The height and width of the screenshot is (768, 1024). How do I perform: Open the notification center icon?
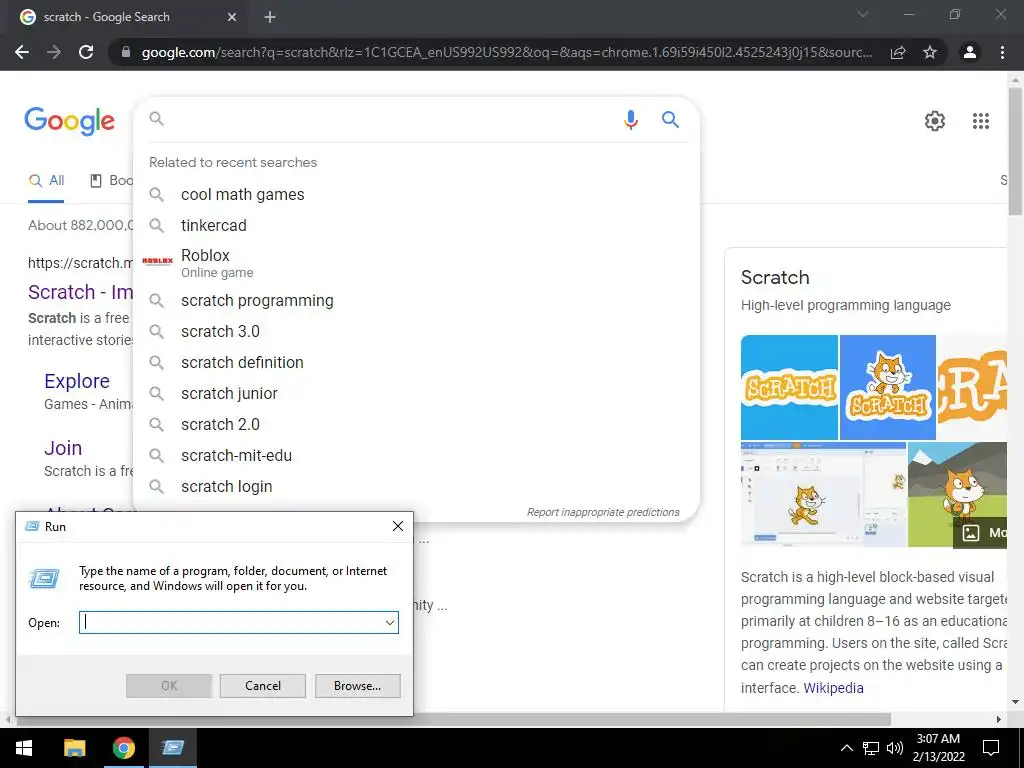(991, 748)
